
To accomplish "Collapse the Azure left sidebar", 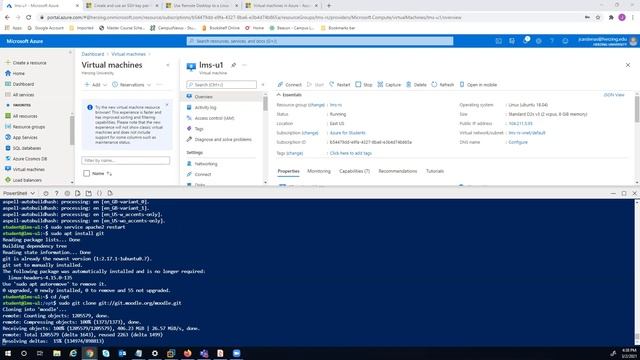I will tap(70, 53).
